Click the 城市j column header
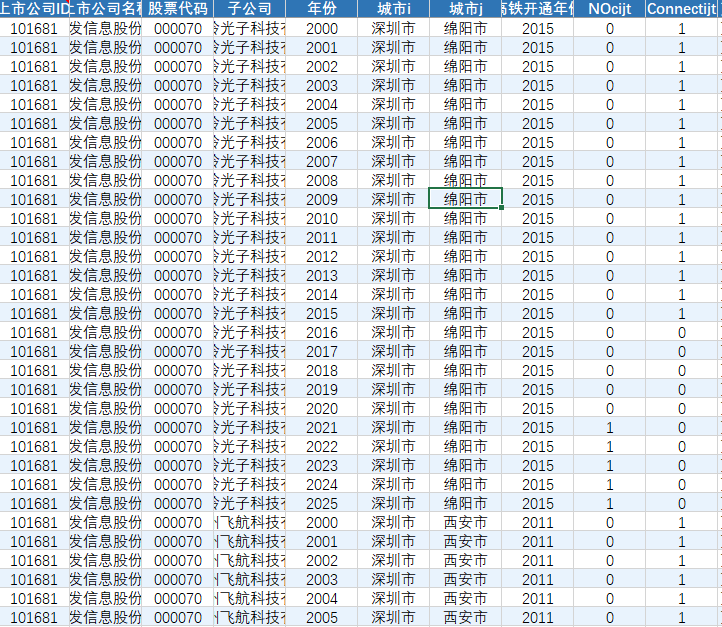 pos(465,9)
